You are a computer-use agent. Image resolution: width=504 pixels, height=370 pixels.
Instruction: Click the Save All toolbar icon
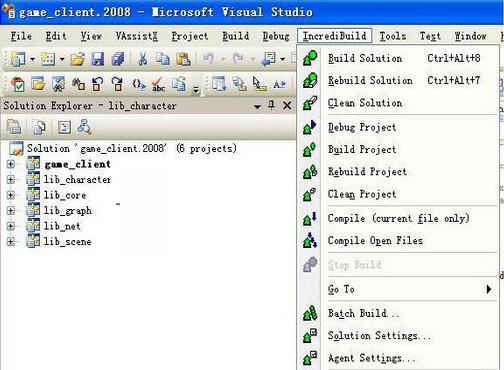118,59
